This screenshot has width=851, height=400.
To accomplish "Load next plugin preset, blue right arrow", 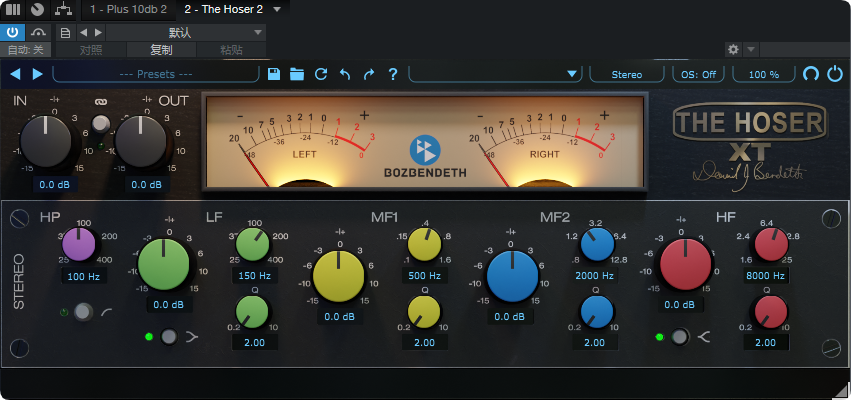I will pyautogui.click(x=37, y=74).
